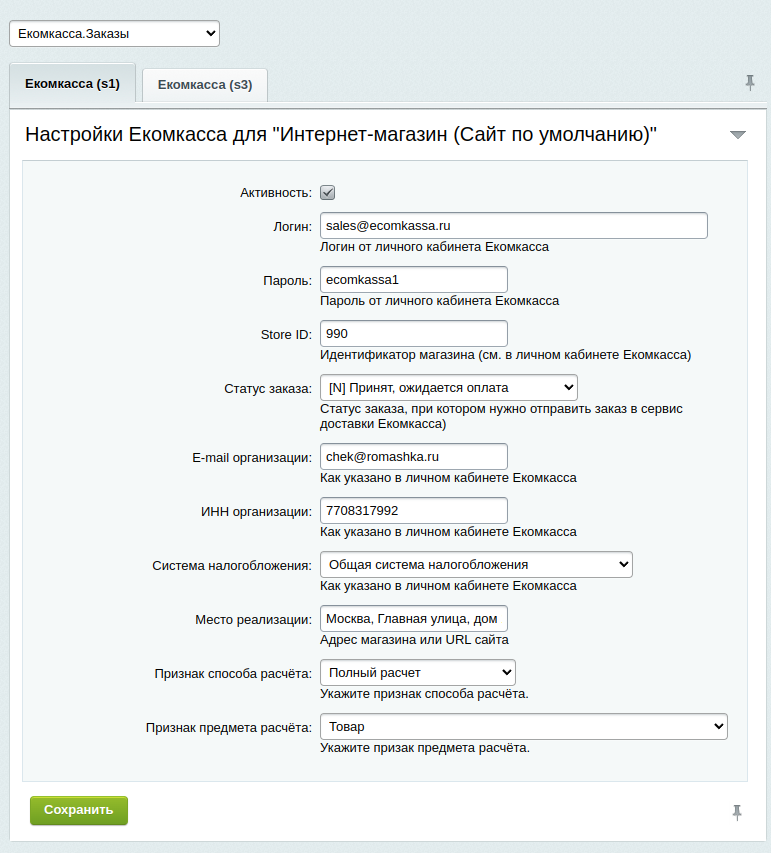771x853 pixels.
Task: Collapse the Екомкасса settings section with the arrow
Action: click(x=737, y=134)
